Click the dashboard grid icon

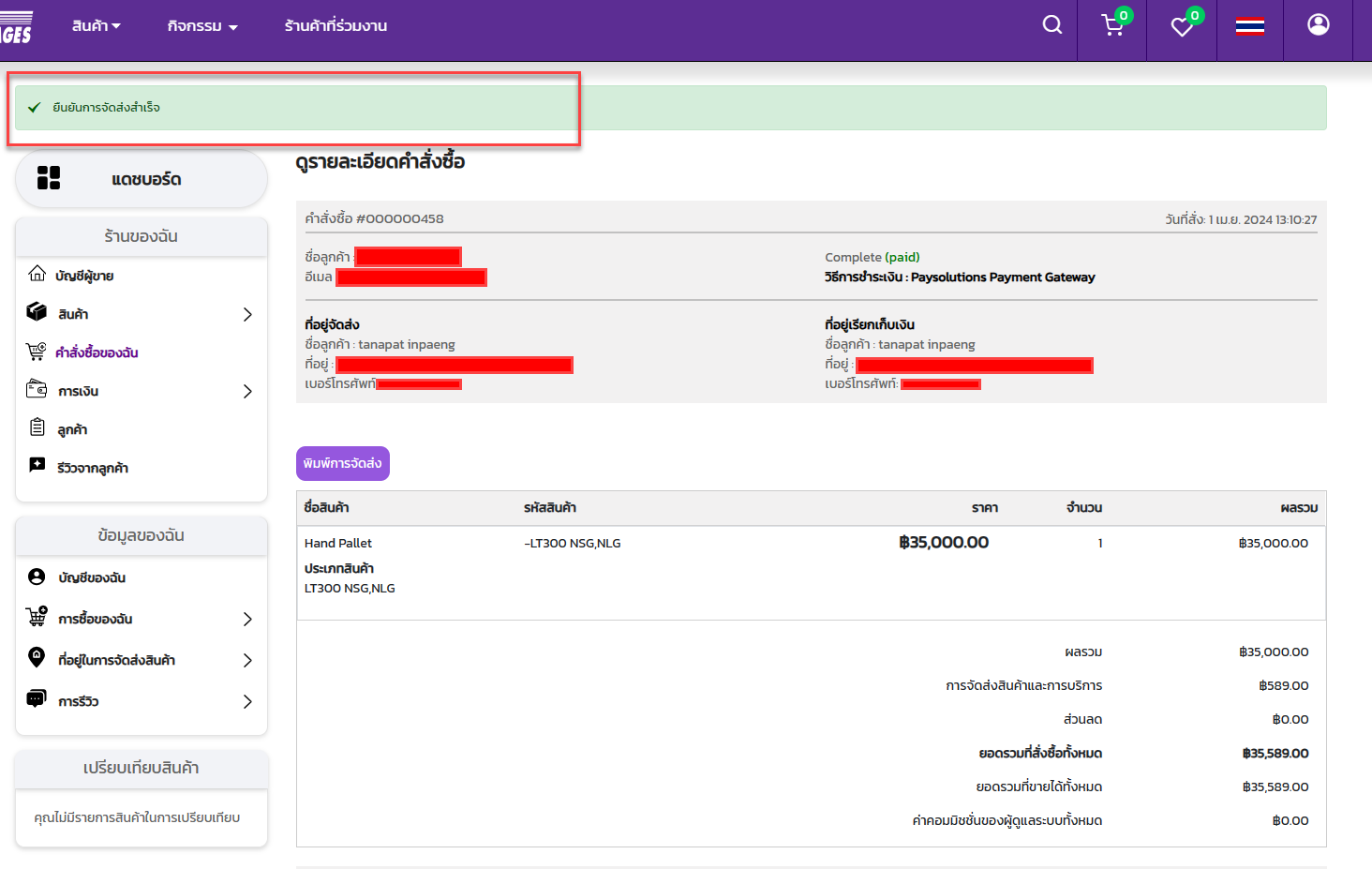click(x=49, y=178)
